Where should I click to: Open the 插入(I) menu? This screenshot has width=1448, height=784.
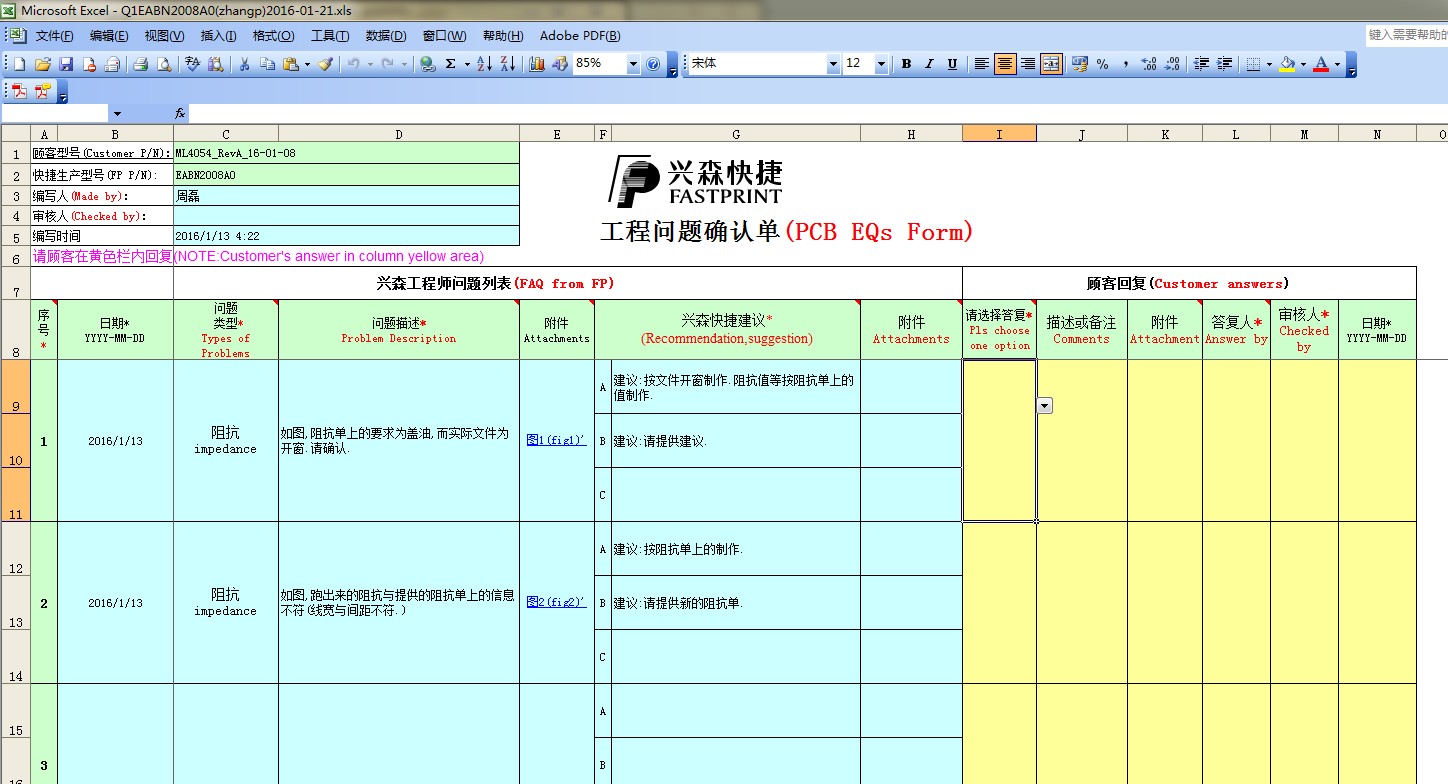tap(218, 36)
